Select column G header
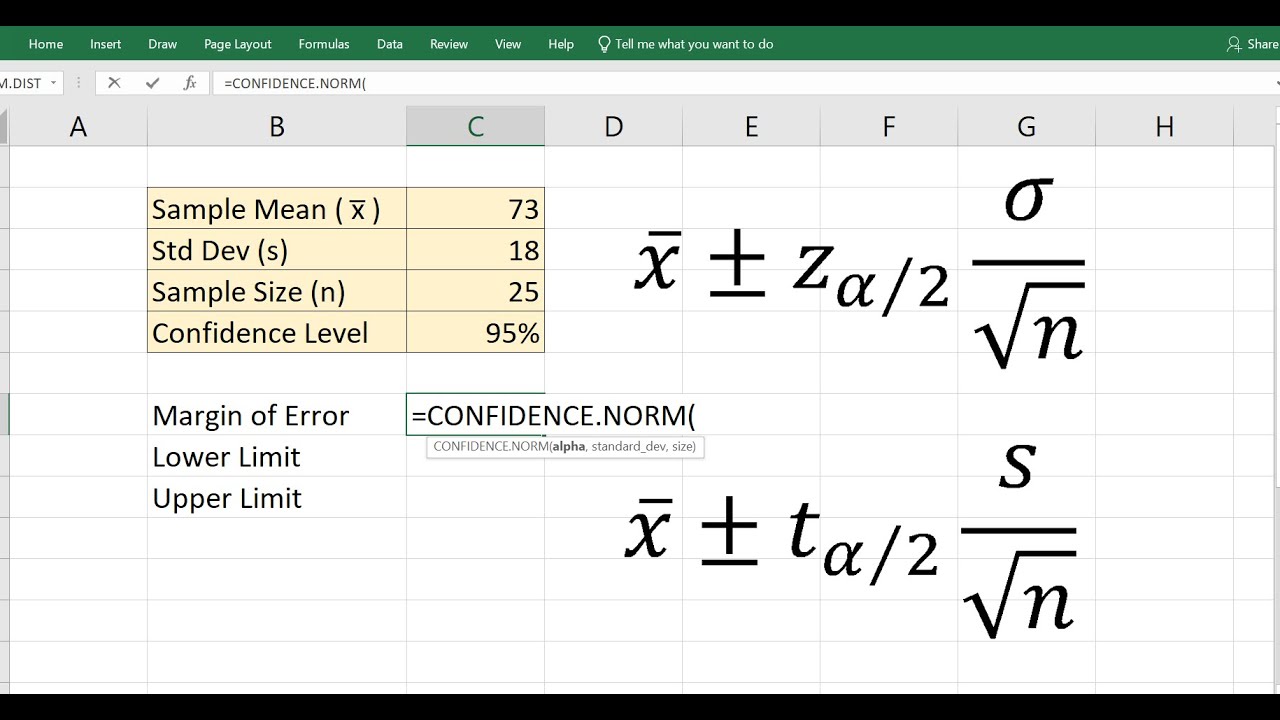This screenshot has width=1280, height=720. pos(1027,126)
